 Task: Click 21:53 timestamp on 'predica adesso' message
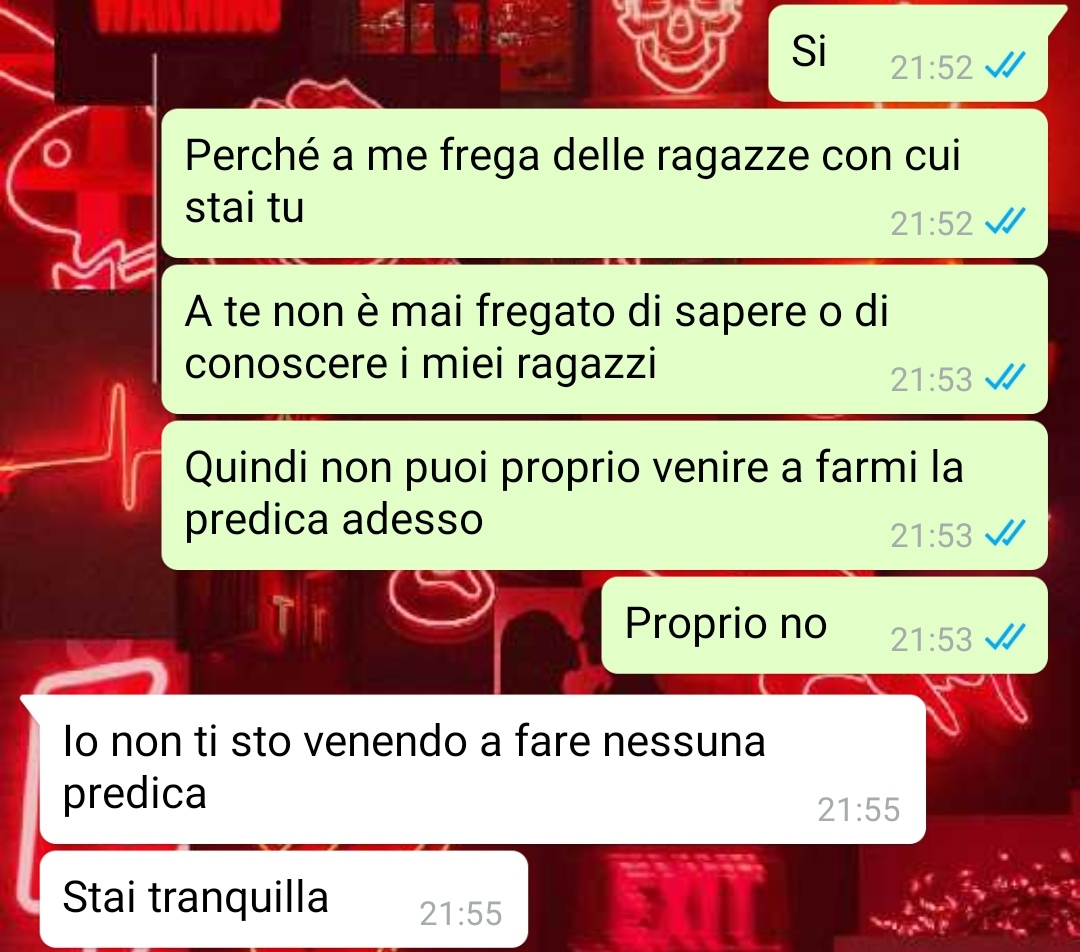point(931,535)
